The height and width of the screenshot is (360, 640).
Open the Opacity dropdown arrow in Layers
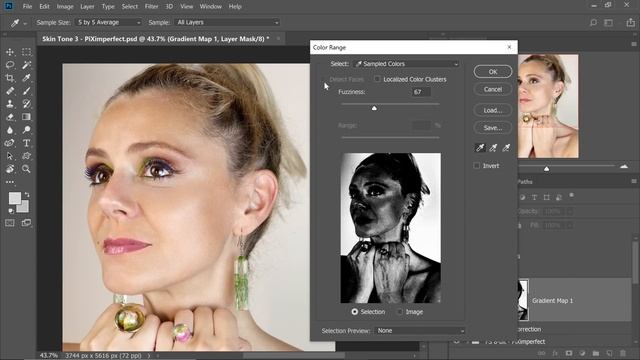pos(570,211)
